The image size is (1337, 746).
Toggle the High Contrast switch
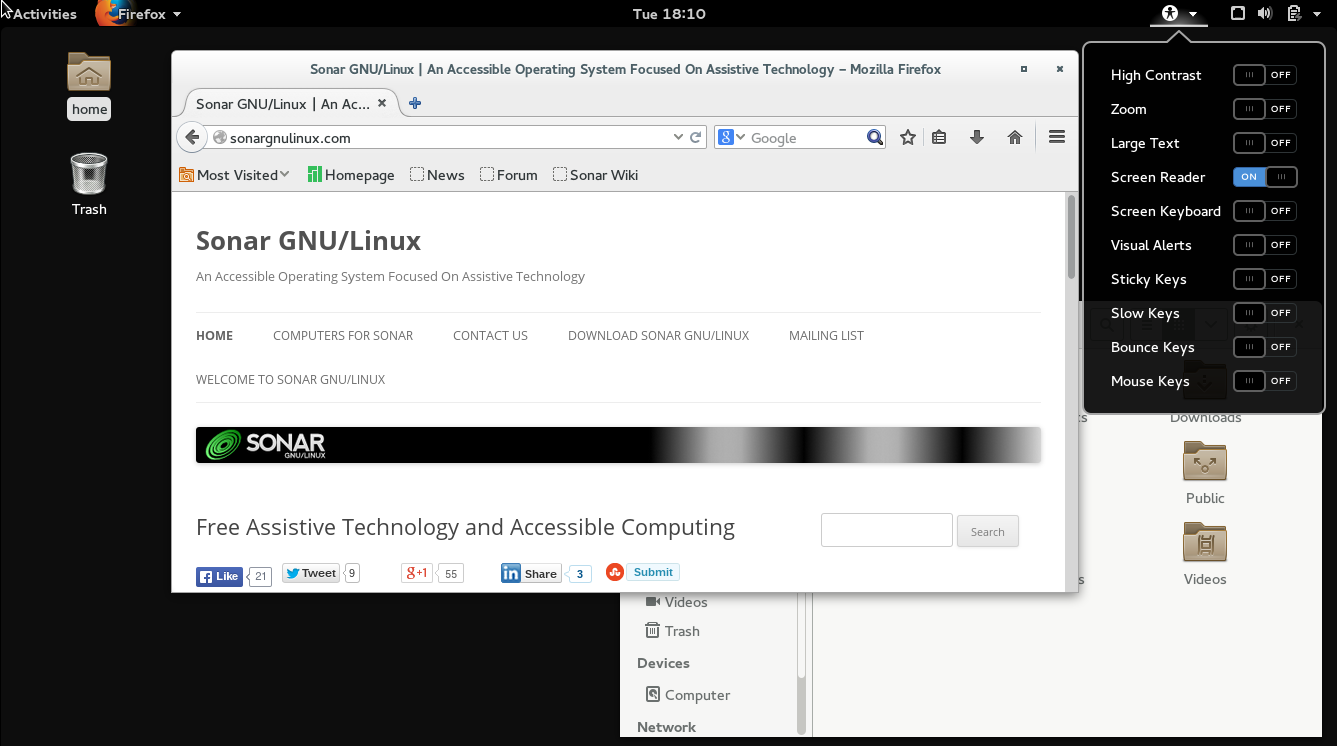[1265, 75]
